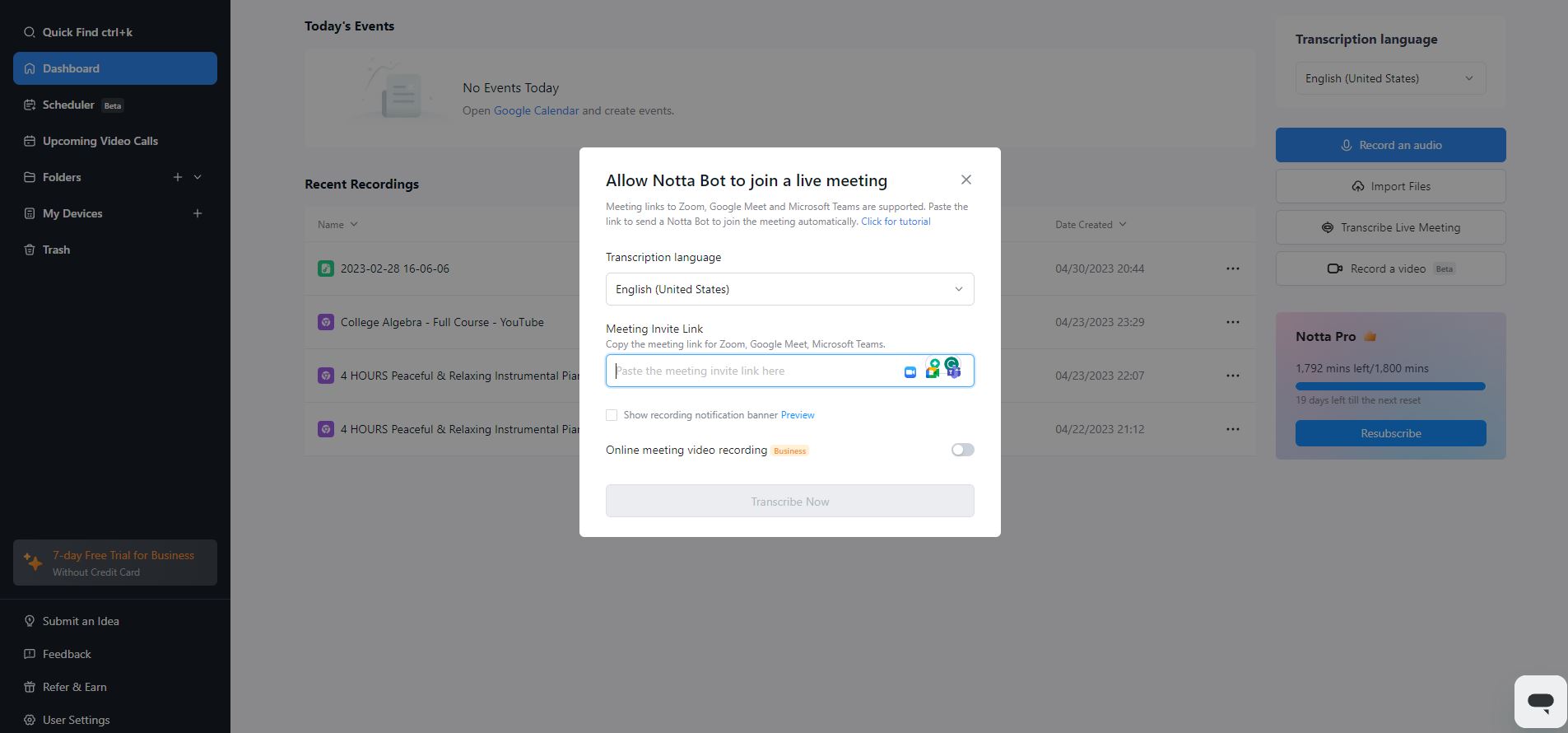Close the Notta Bot live meeting dialog

tap(966, 180)
